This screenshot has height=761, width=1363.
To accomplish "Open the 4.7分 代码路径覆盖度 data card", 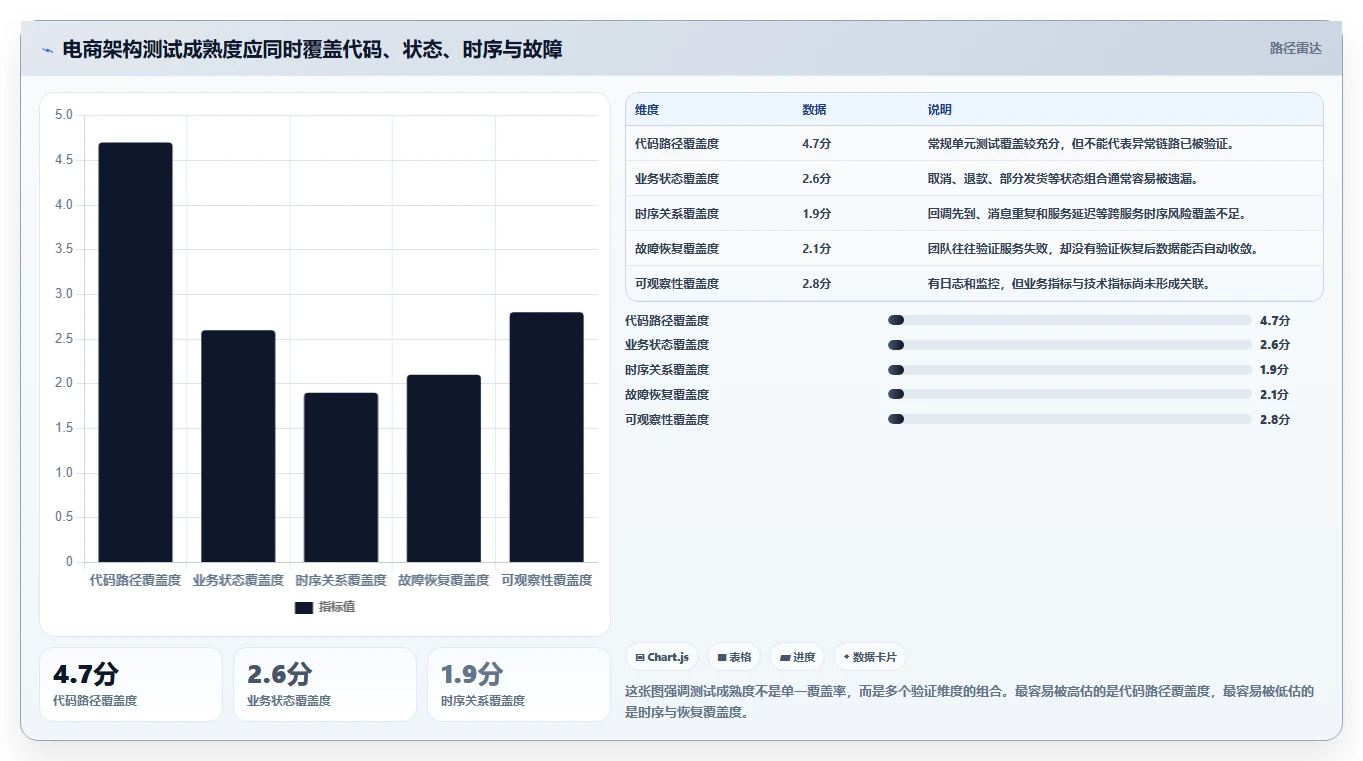I will coord(131,684).
